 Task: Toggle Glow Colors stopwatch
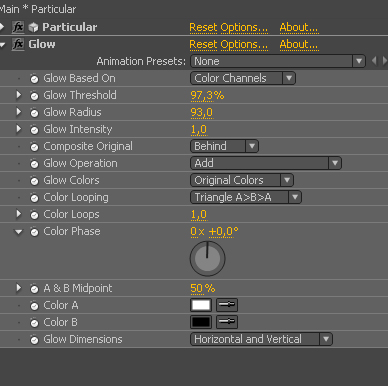pos(34,181)
